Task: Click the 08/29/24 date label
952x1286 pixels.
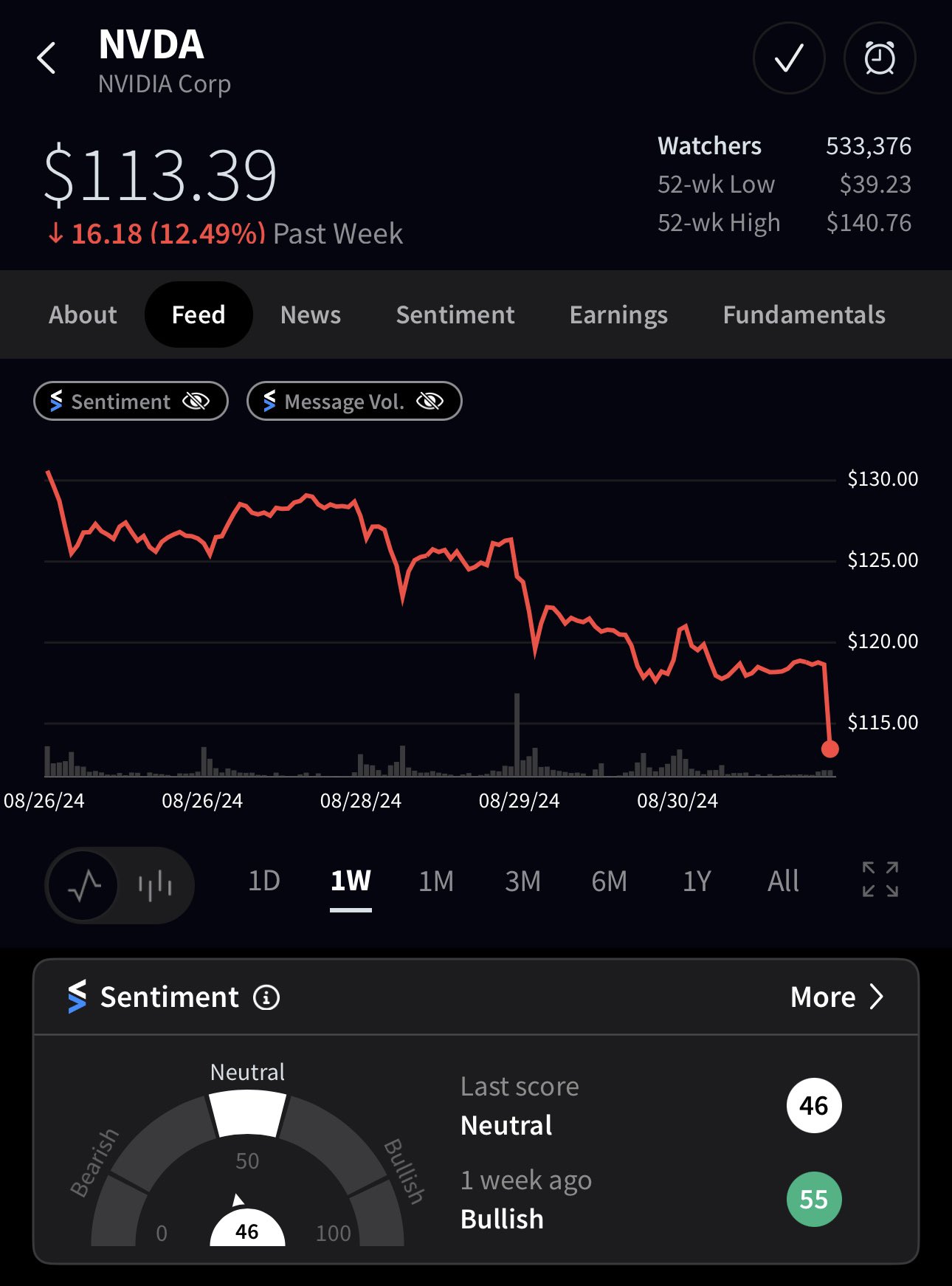Action: [519, 801]
